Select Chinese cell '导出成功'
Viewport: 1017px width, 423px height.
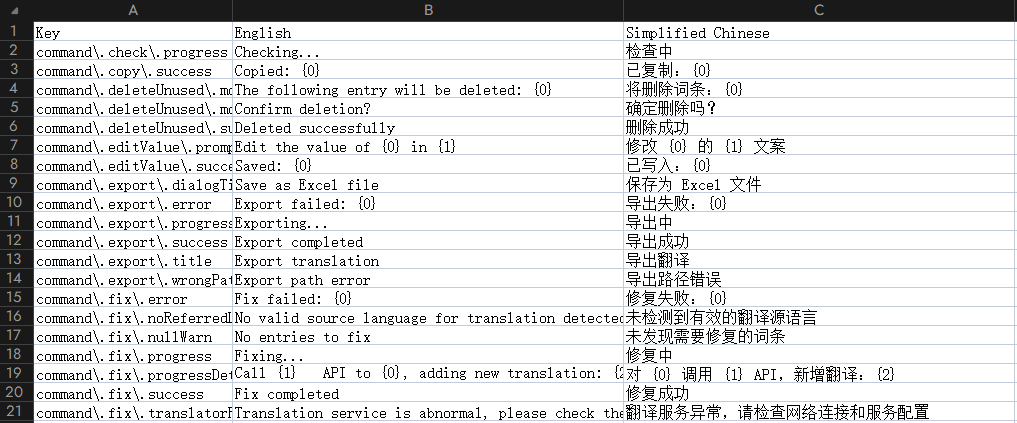(x=820, y=241)
